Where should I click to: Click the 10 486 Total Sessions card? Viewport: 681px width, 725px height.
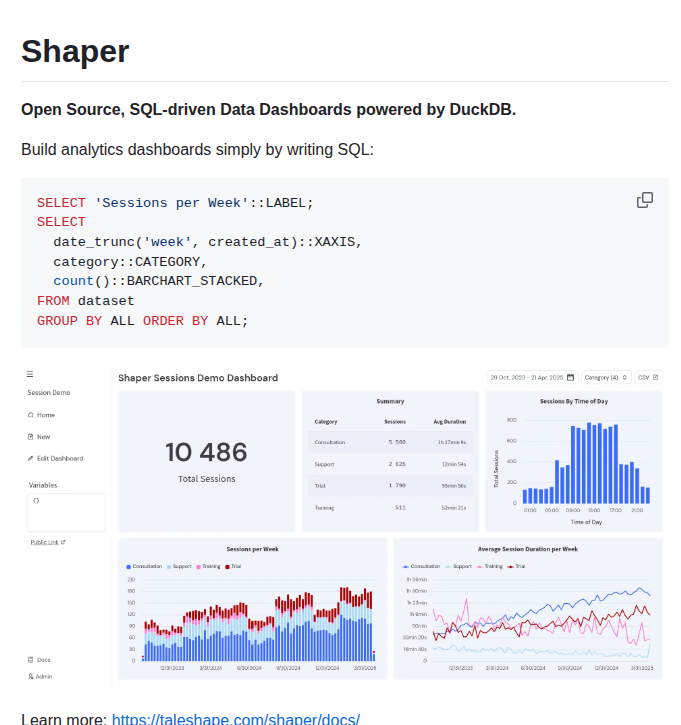pyautogui.click(x=206, y=461)
